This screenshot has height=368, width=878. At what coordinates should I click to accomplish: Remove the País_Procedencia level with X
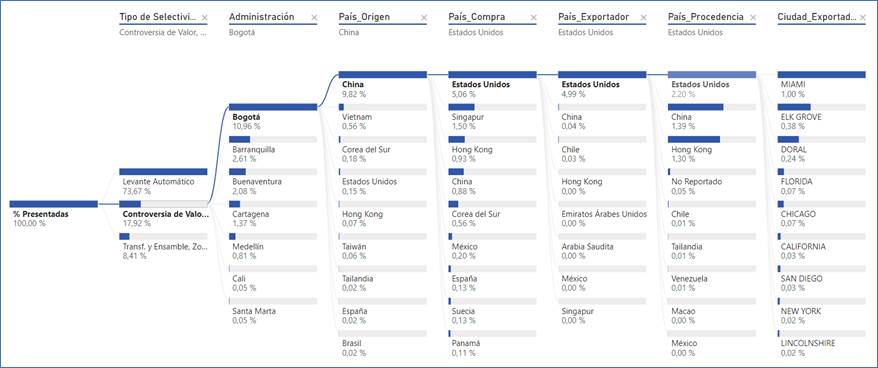753,18
